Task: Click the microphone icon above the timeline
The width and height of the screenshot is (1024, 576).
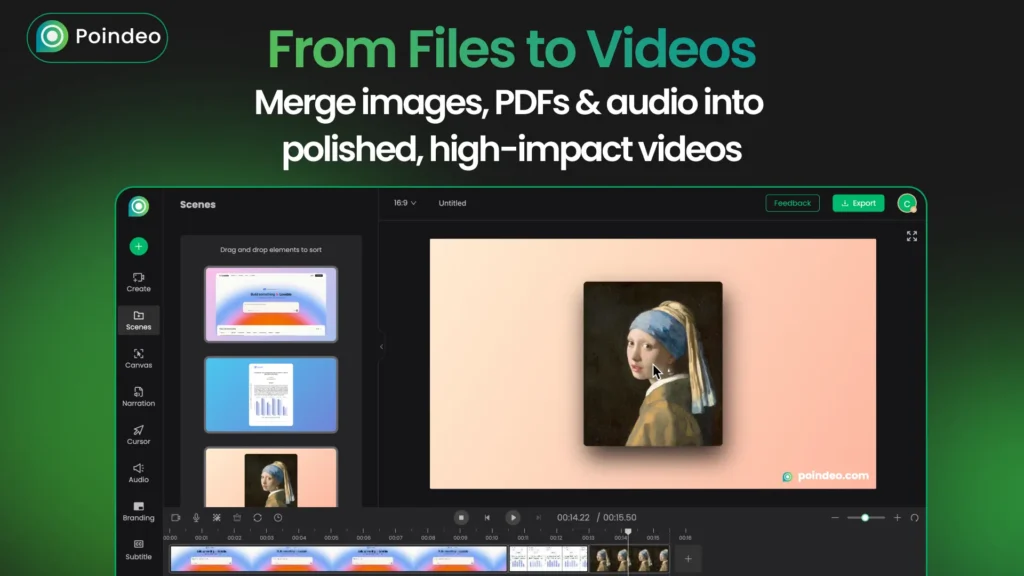Action: [196, 518]
